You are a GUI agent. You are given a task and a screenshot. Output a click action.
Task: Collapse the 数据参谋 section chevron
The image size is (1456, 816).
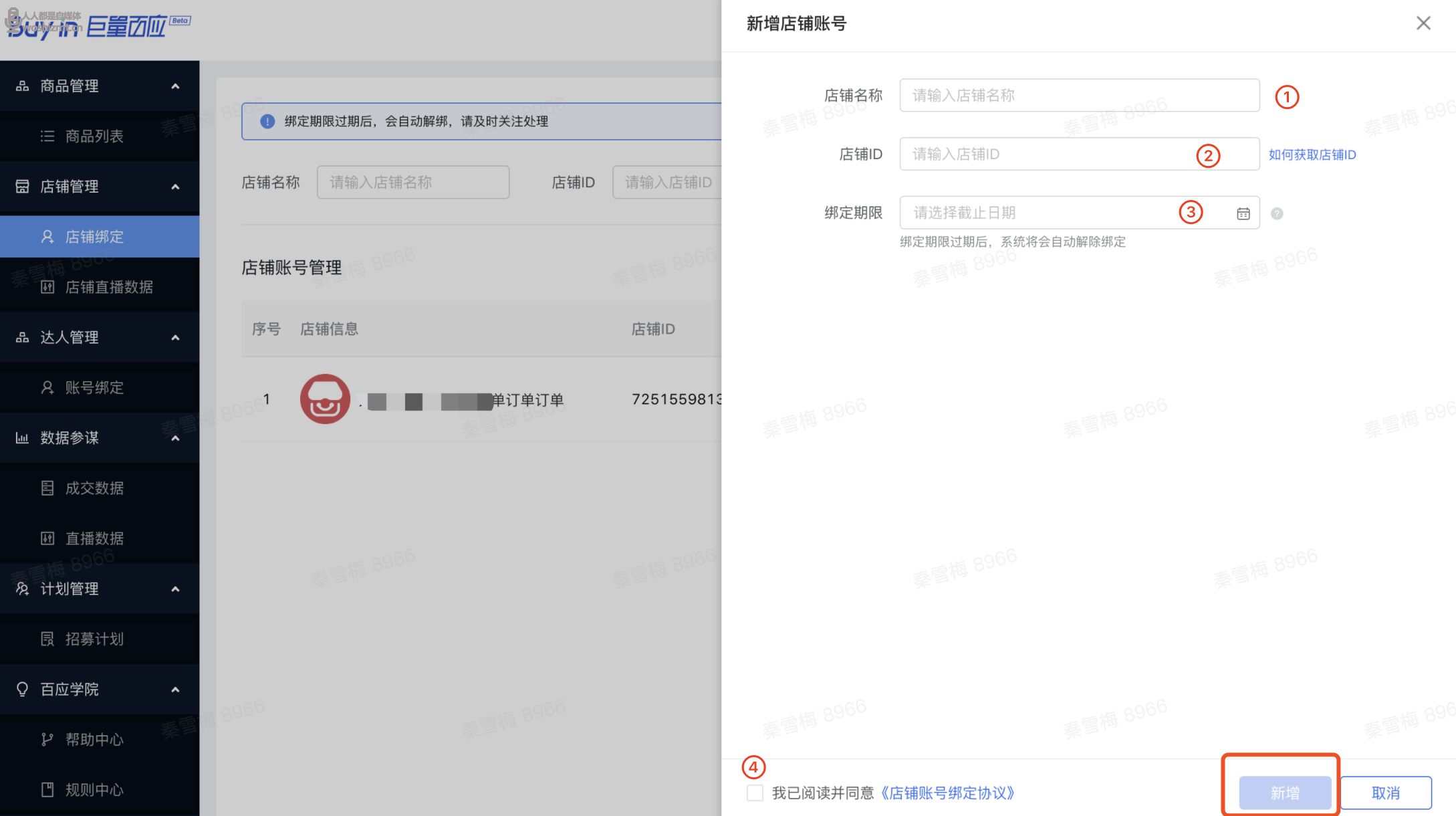point(175,438)
